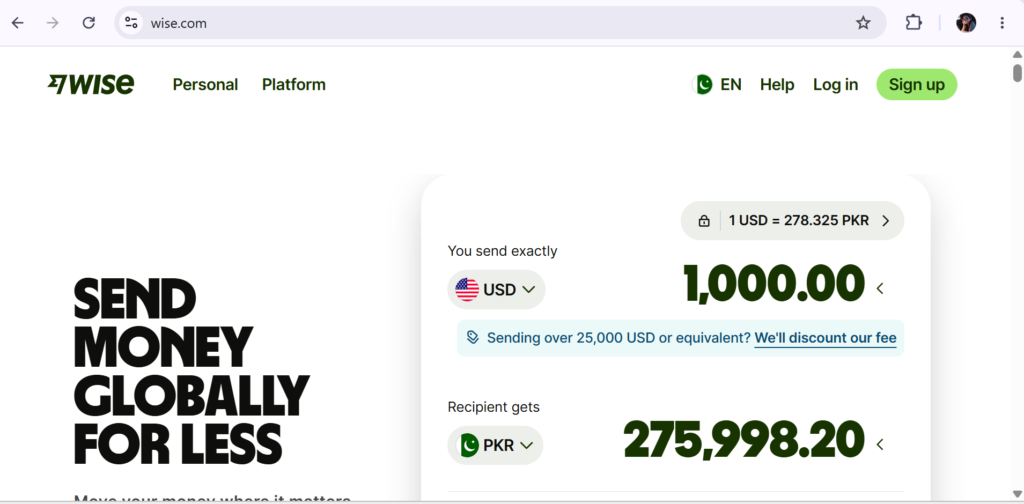Reload the wise.com page
Viewport: 1024px width, 504px height.
pyautogui.click(x=89, y=23)
